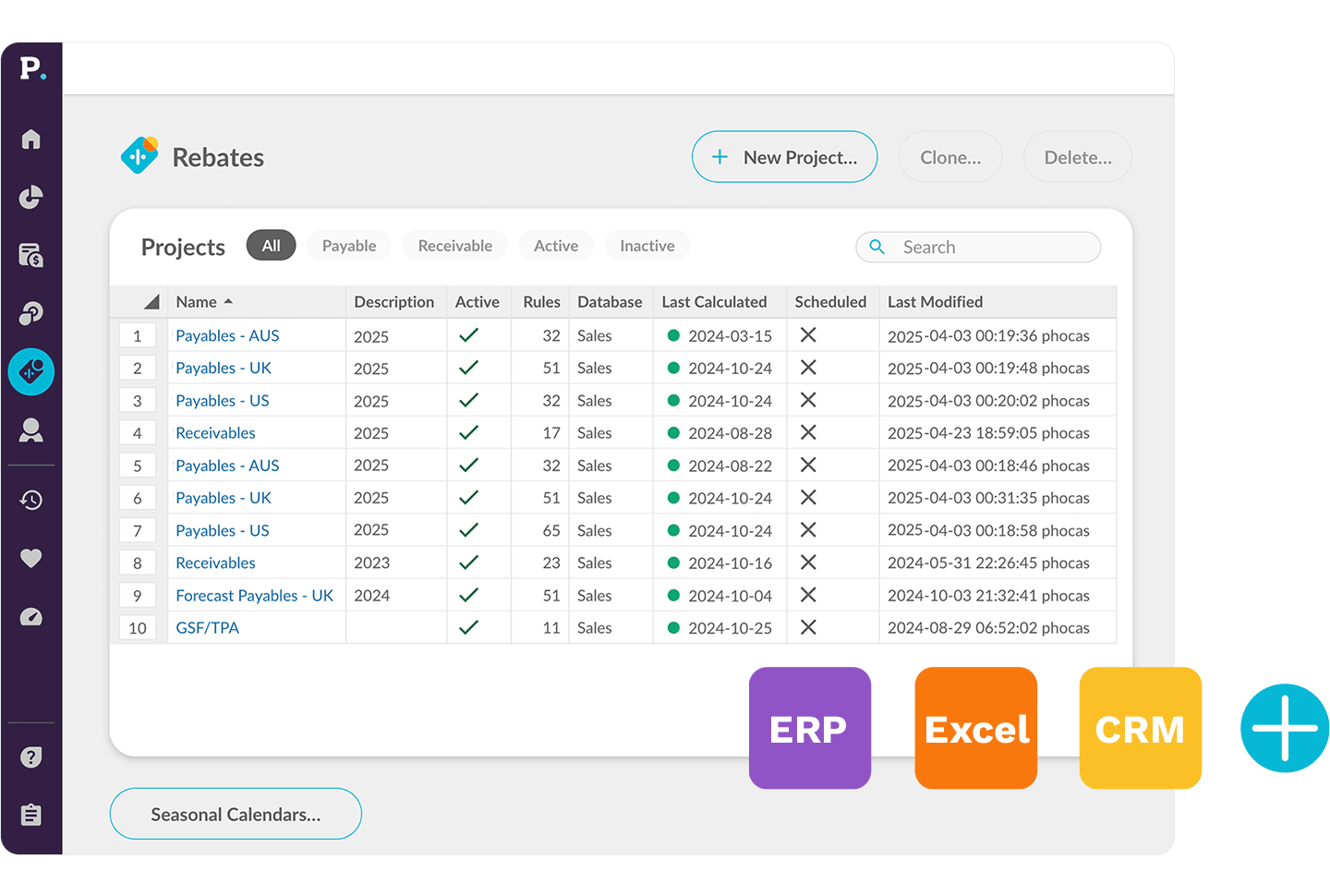Switch to the Inactive projects filter
This screenshot has height=896, width=1330.
[647, 245]
